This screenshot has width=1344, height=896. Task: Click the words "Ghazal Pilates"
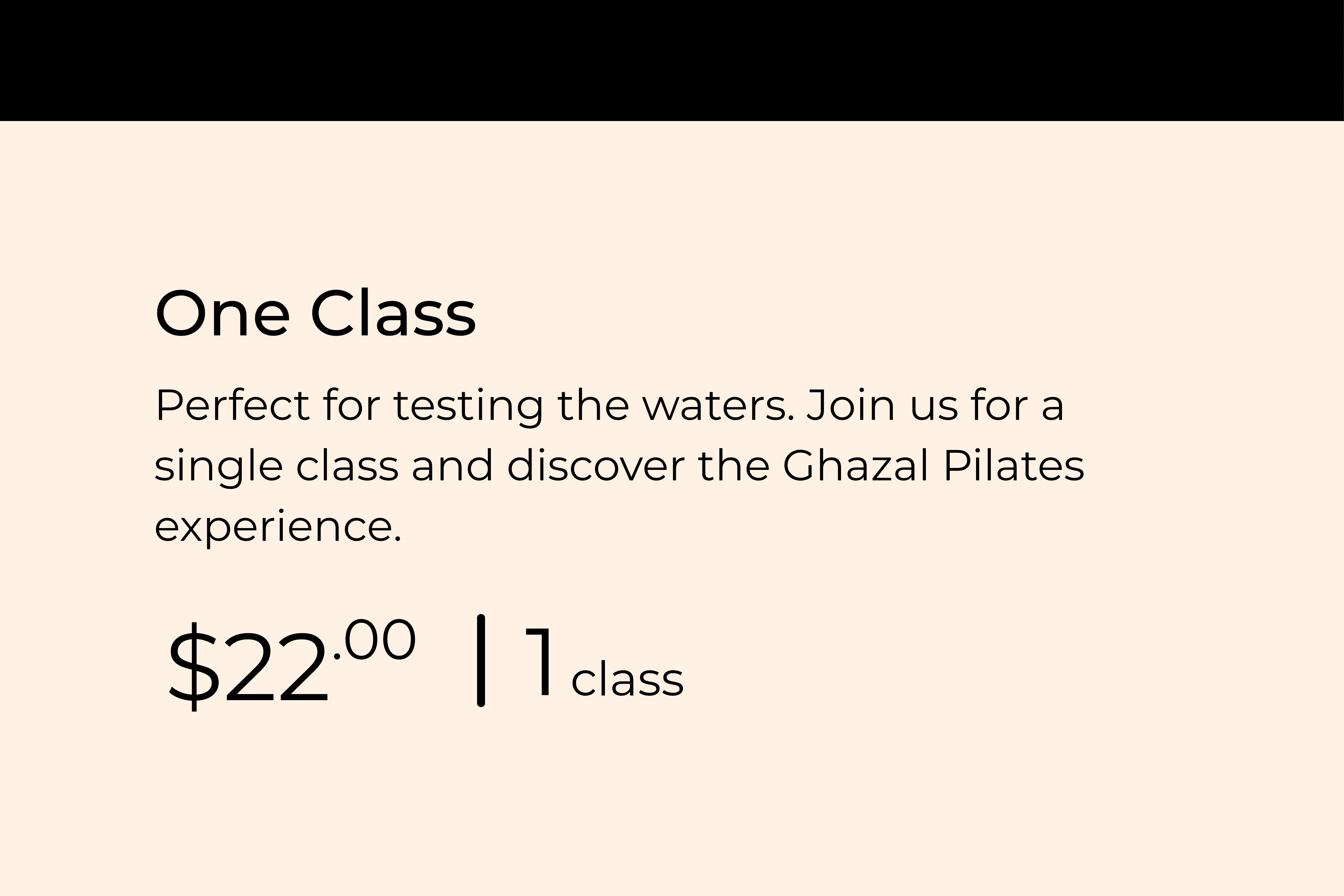933,465
